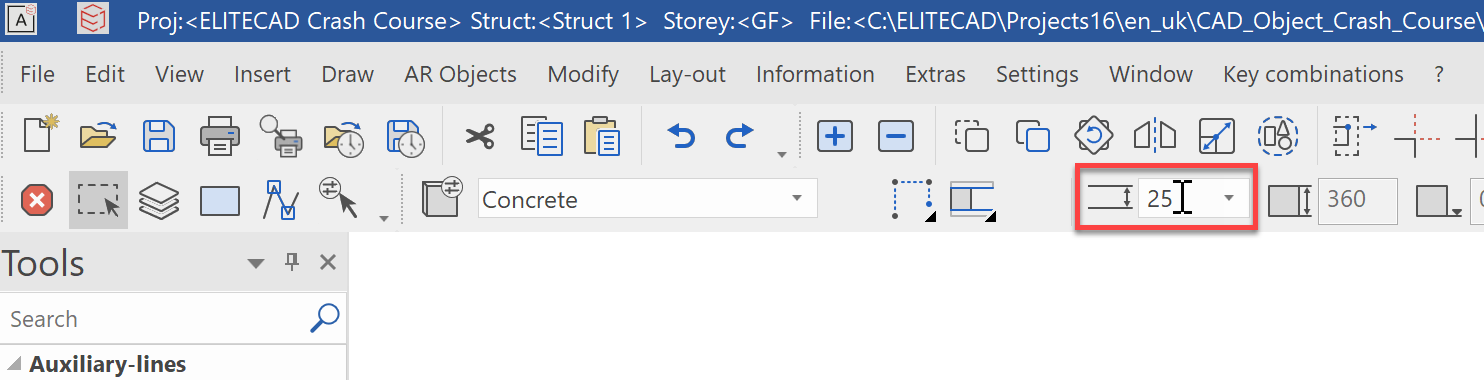Select the Cut scissors icon
Image resolution: width=1484 pixels, height=380 pixels.
(480, 135)
